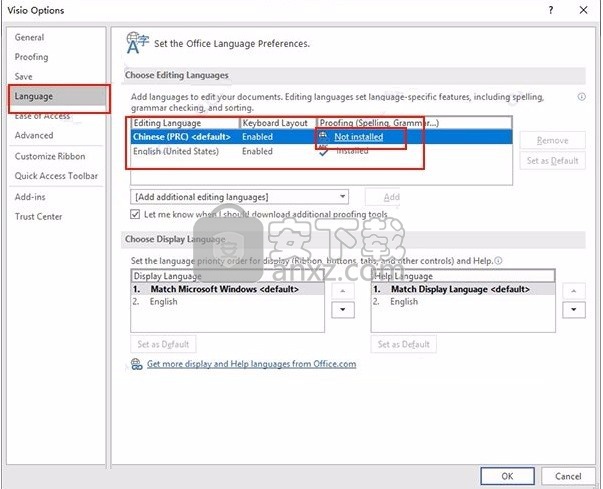The width and height of the screenshot is (603, 489).
Task: Toggle the download additional proofing tools checkbox
Action: click(135, 214)
